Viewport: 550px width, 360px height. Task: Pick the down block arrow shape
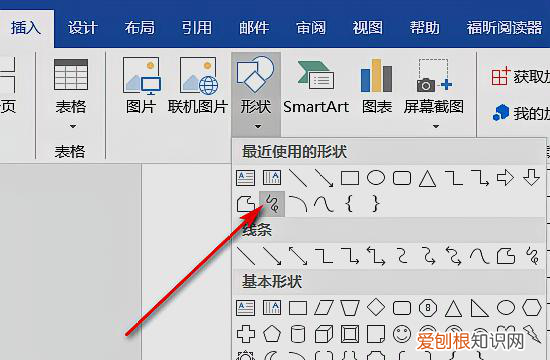click(531, 178)
